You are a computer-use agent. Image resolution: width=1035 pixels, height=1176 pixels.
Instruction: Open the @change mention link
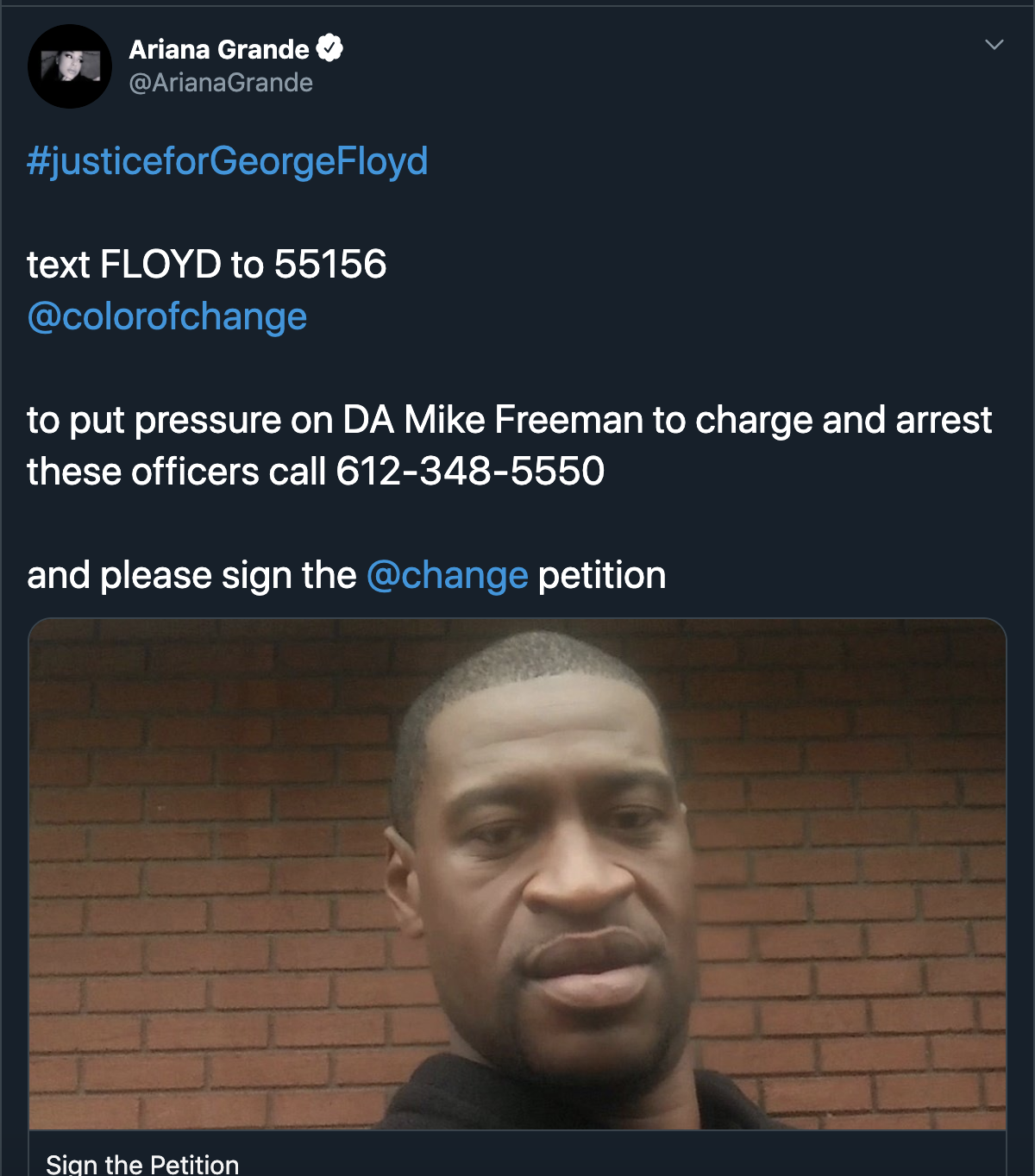click(447, 575)
